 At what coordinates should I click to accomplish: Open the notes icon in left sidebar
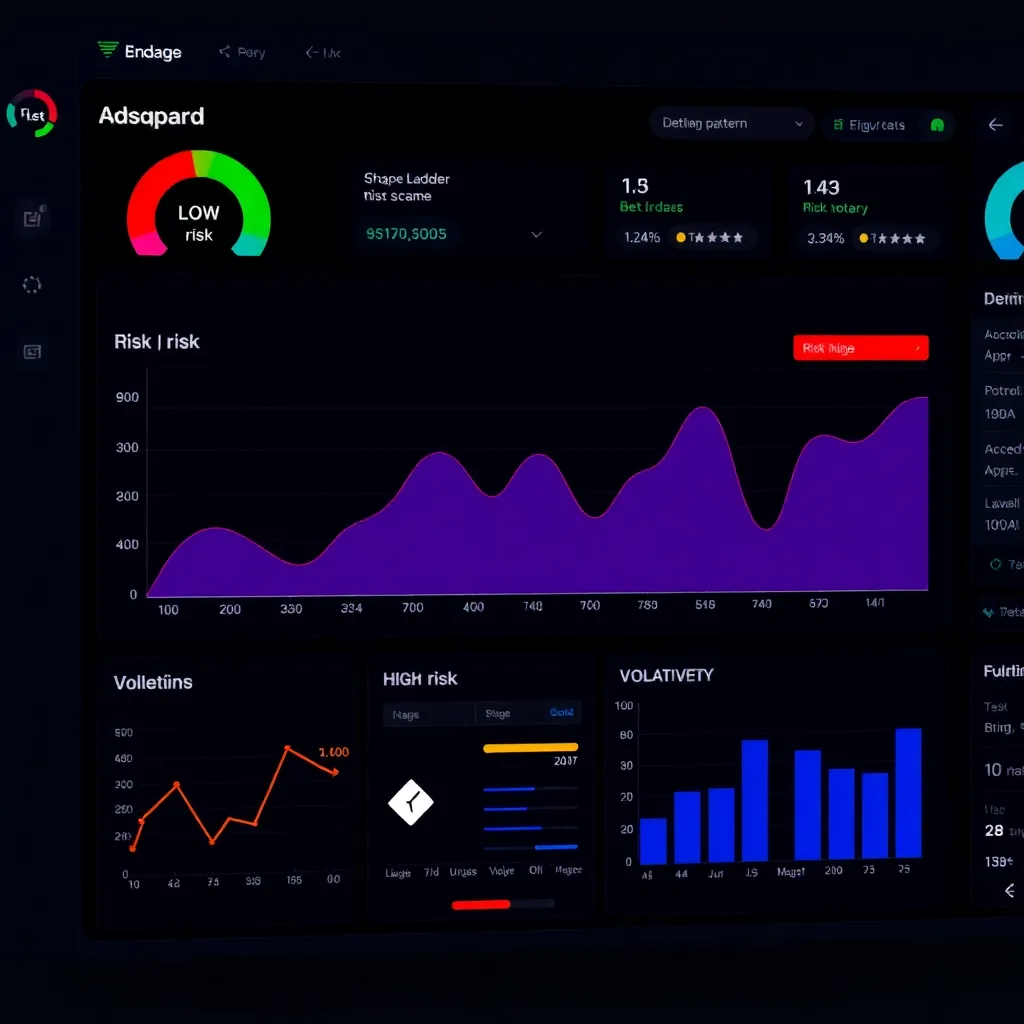pyautogui.click(x=32, y=218)
